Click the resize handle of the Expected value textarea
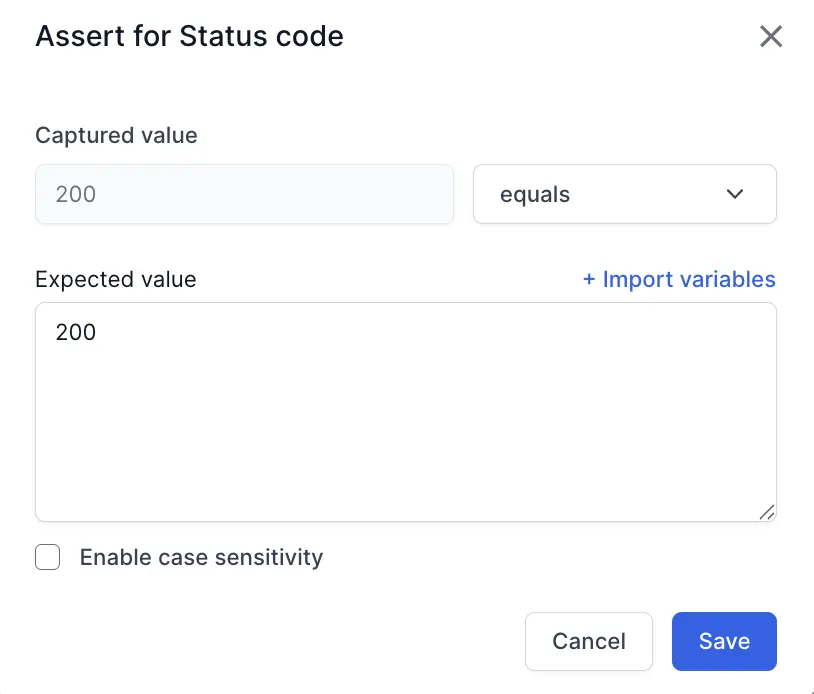814x694 pixels. (x=768, y=513)
